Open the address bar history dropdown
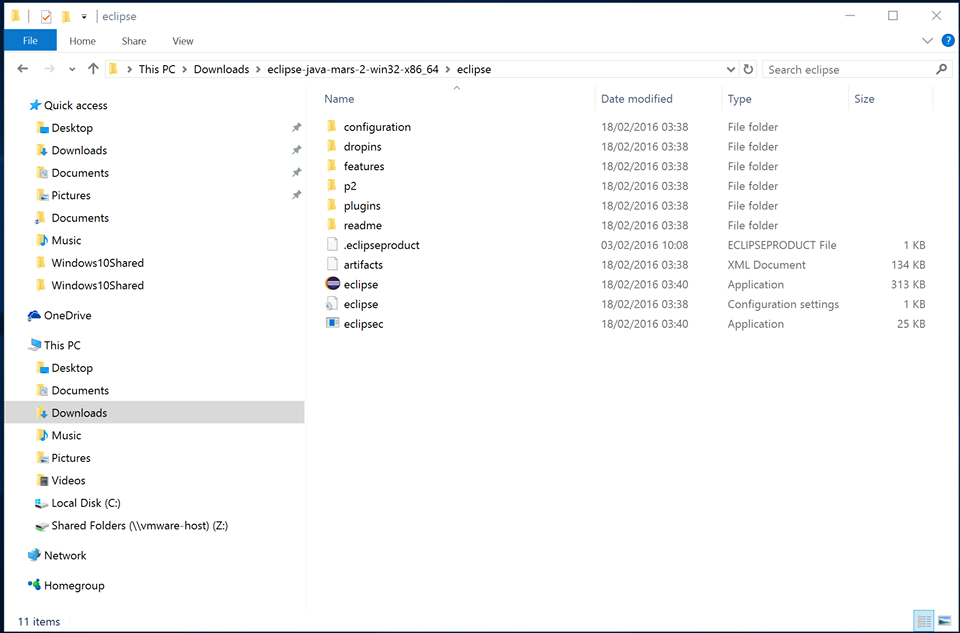 point(730,69)
